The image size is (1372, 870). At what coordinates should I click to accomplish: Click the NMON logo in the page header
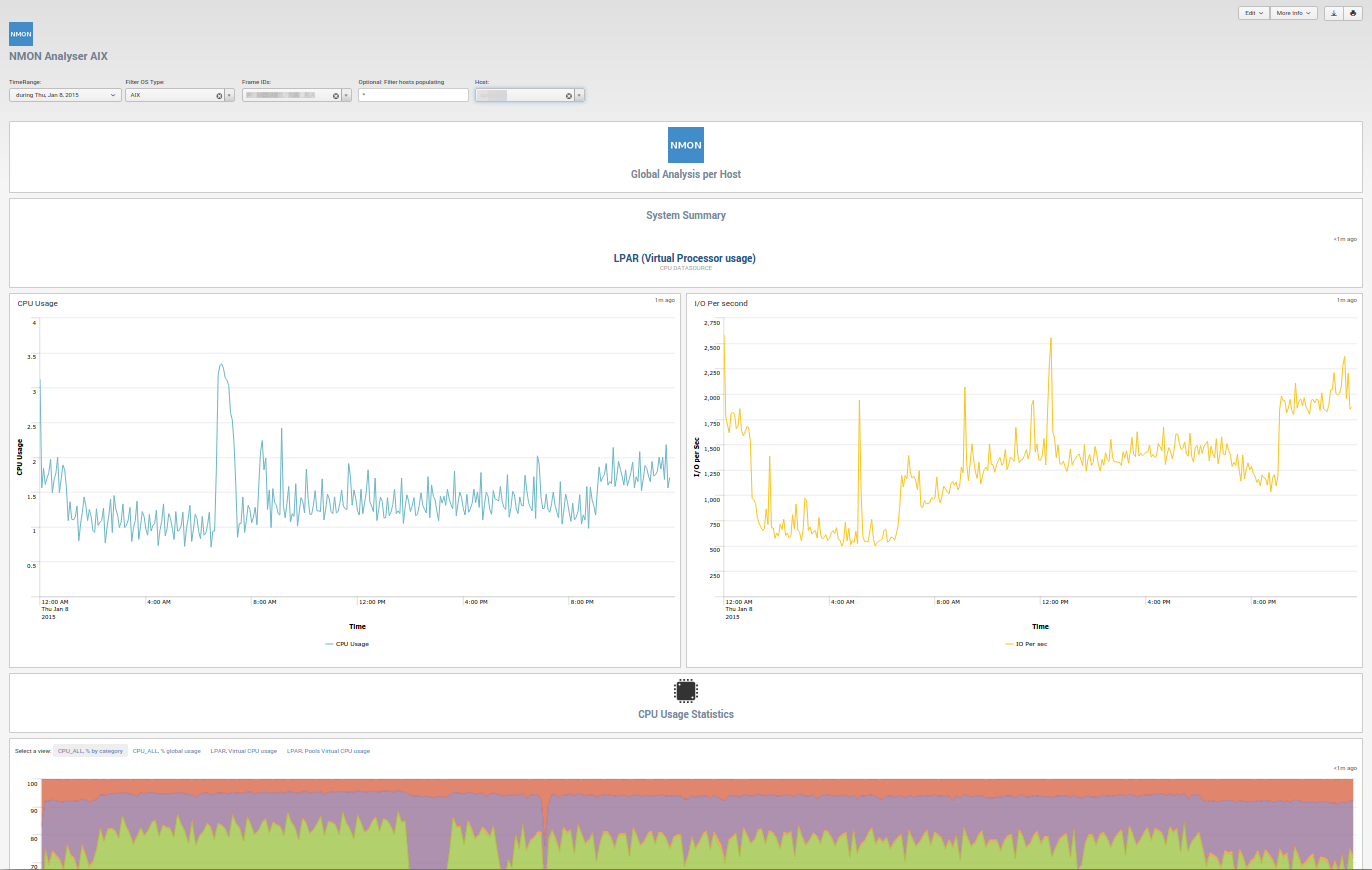(21, 34)
